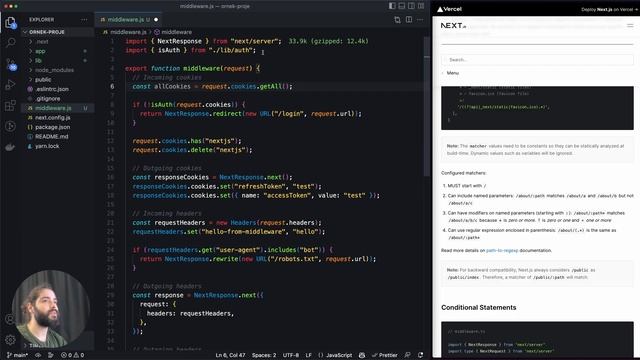Viewport: 640px width, 360px height.
Task: Select middleware.js in the file tree
Action: pos(58,108)
